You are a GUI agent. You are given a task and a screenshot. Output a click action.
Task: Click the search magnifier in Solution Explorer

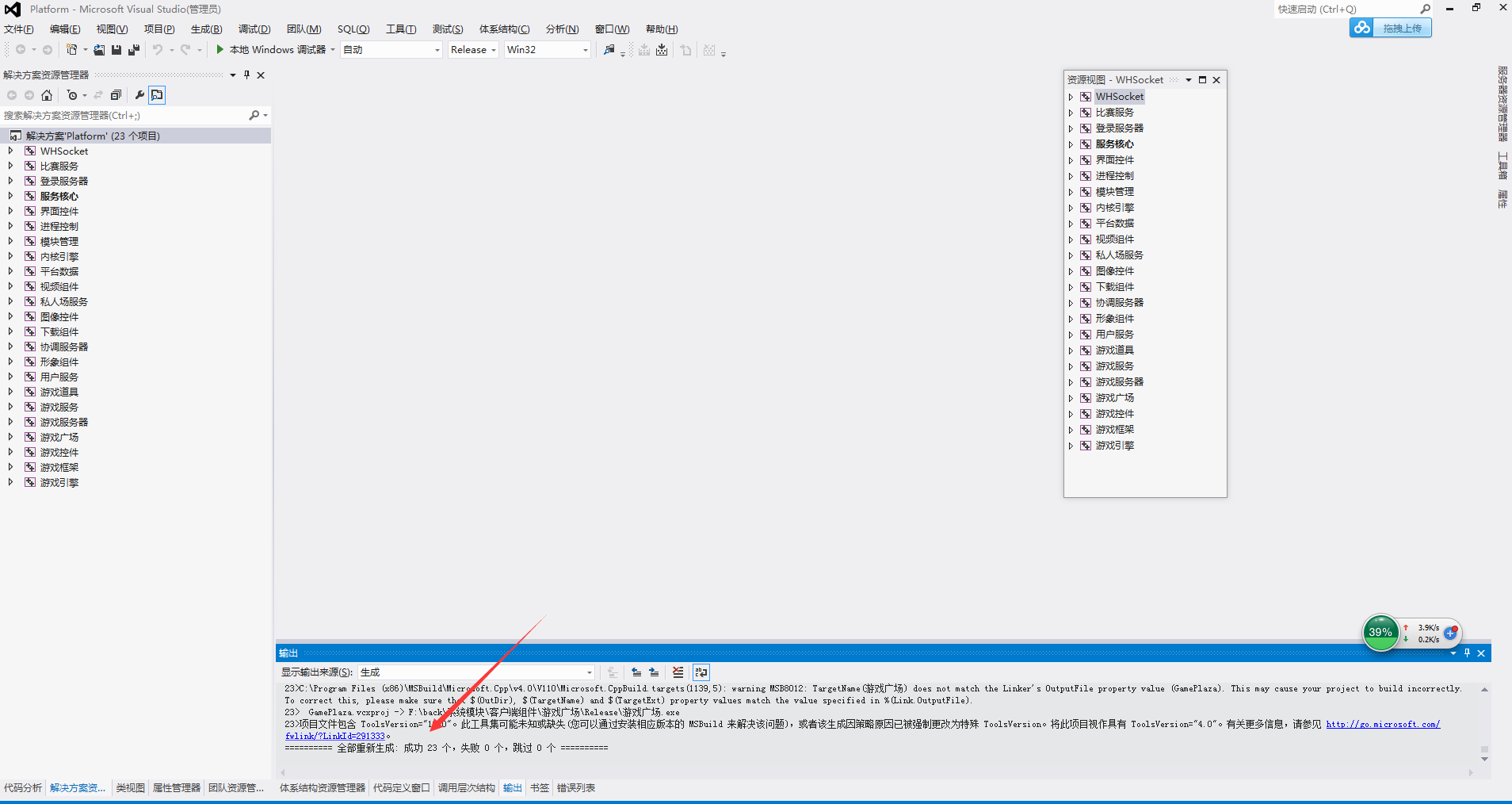254,116
